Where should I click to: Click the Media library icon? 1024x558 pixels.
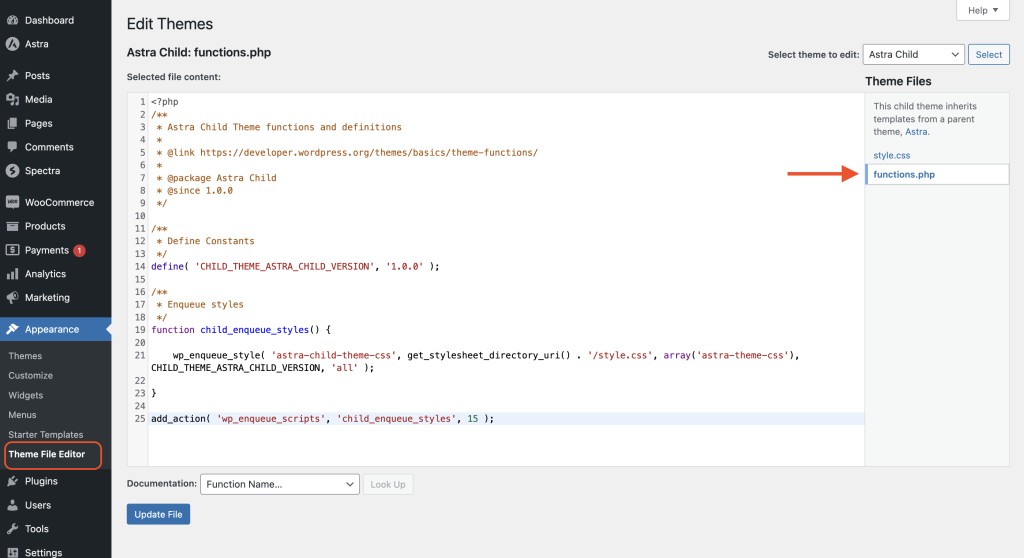point(12,99)
